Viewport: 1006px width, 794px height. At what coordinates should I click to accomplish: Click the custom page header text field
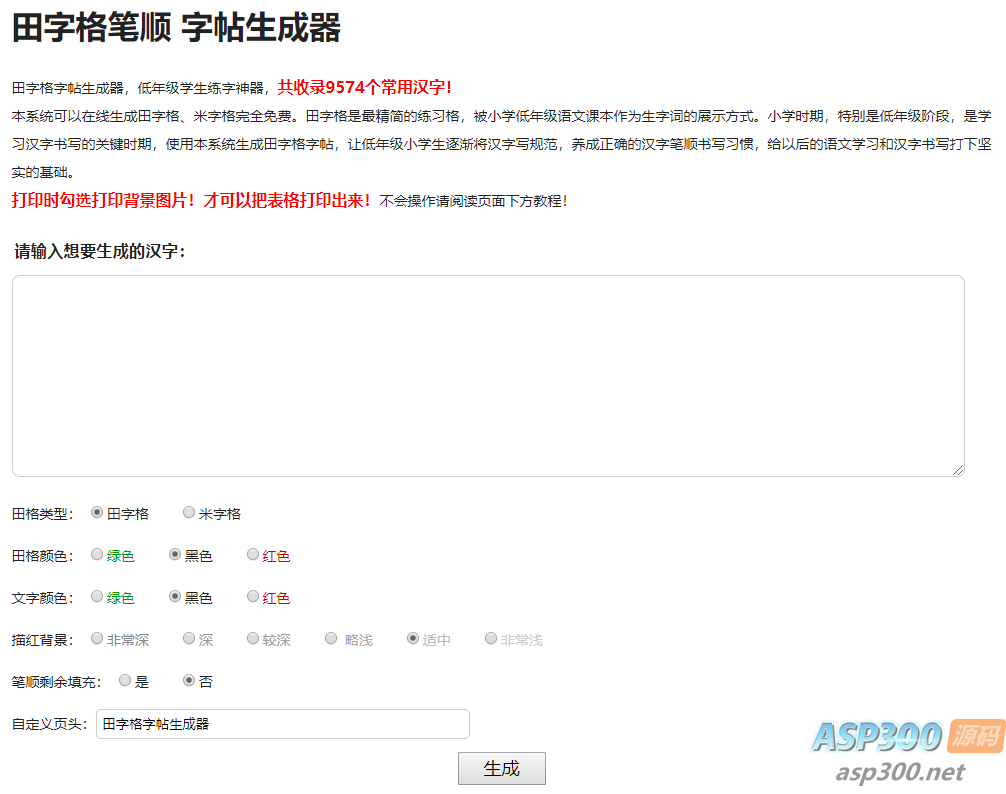coord(283,724)
